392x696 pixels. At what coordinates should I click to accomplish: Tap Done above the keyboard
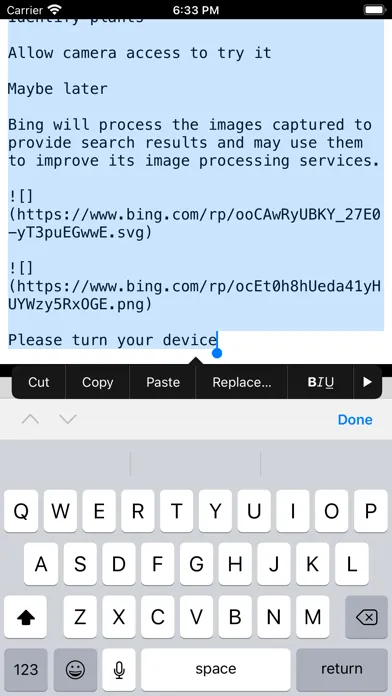355,419
